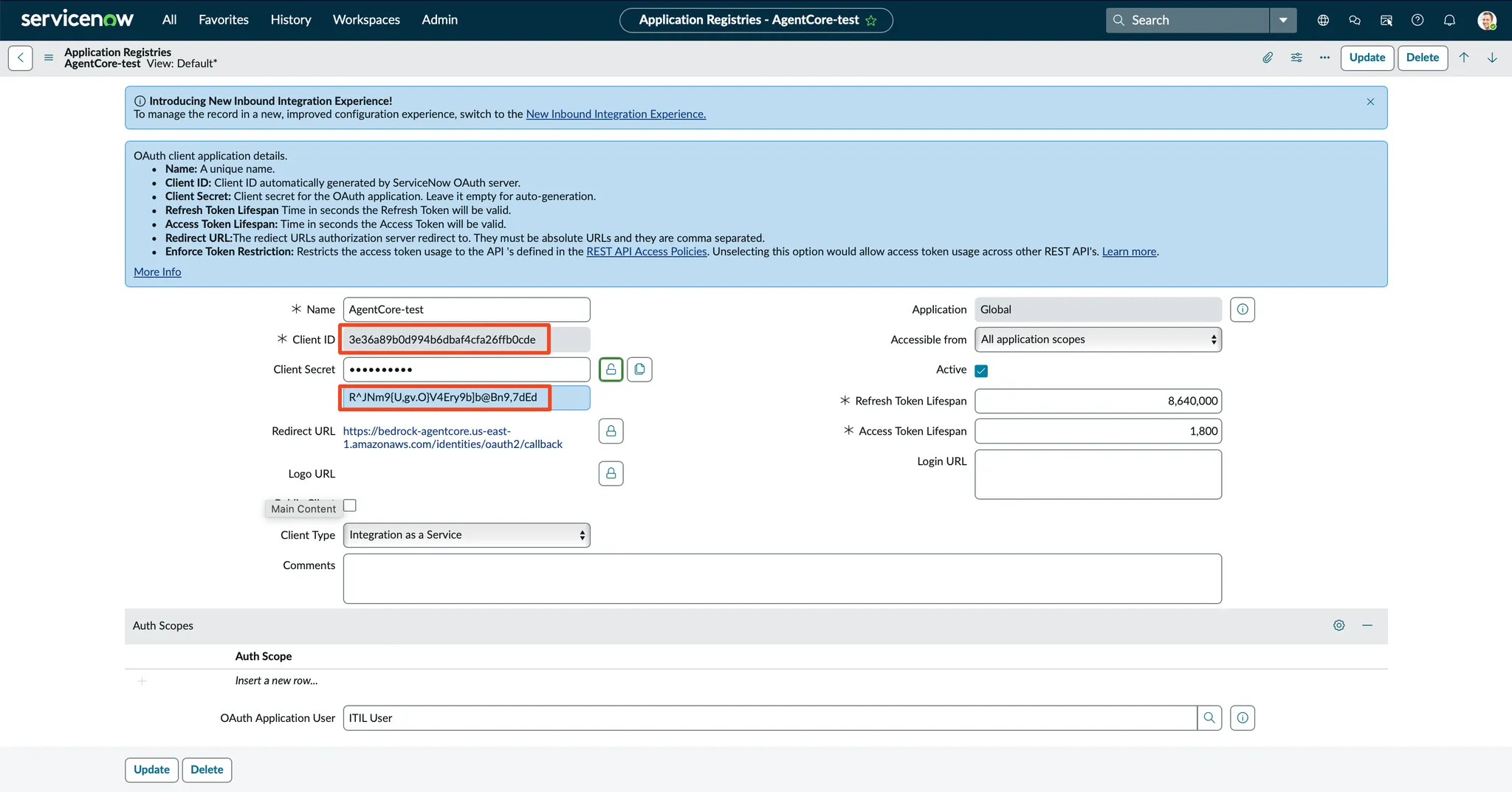Viewport: 1512px width, 792px height.
Task: Open the chat conversations icon
Action: pos(1355,21)
